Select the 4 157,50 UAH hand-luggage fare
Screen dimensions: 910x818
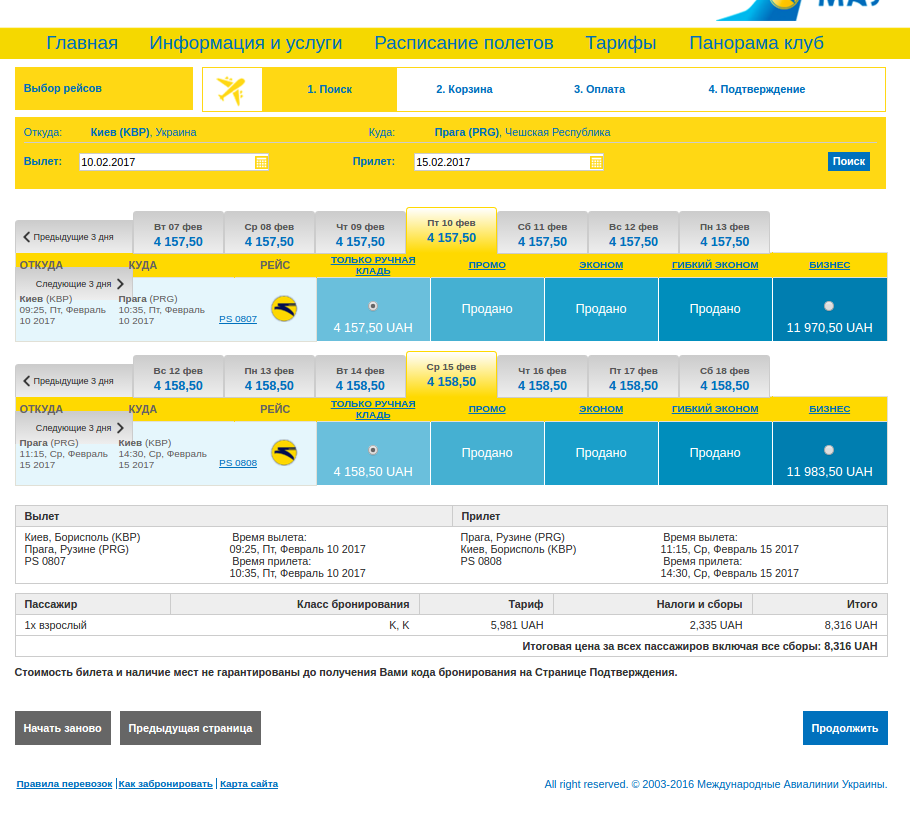pos(373,306)
